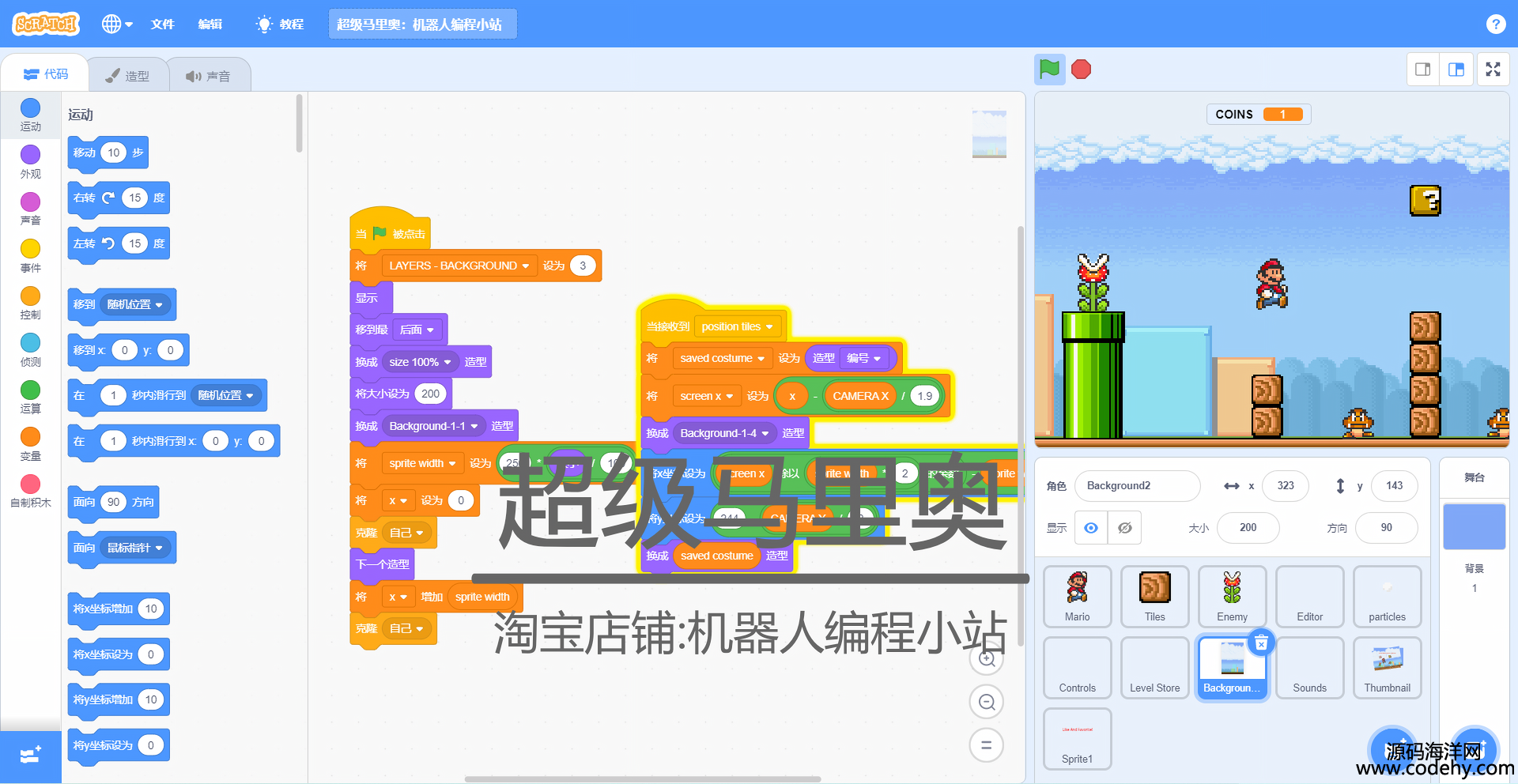
Task: Start the project with green flag
Action: coord(1049,70)
